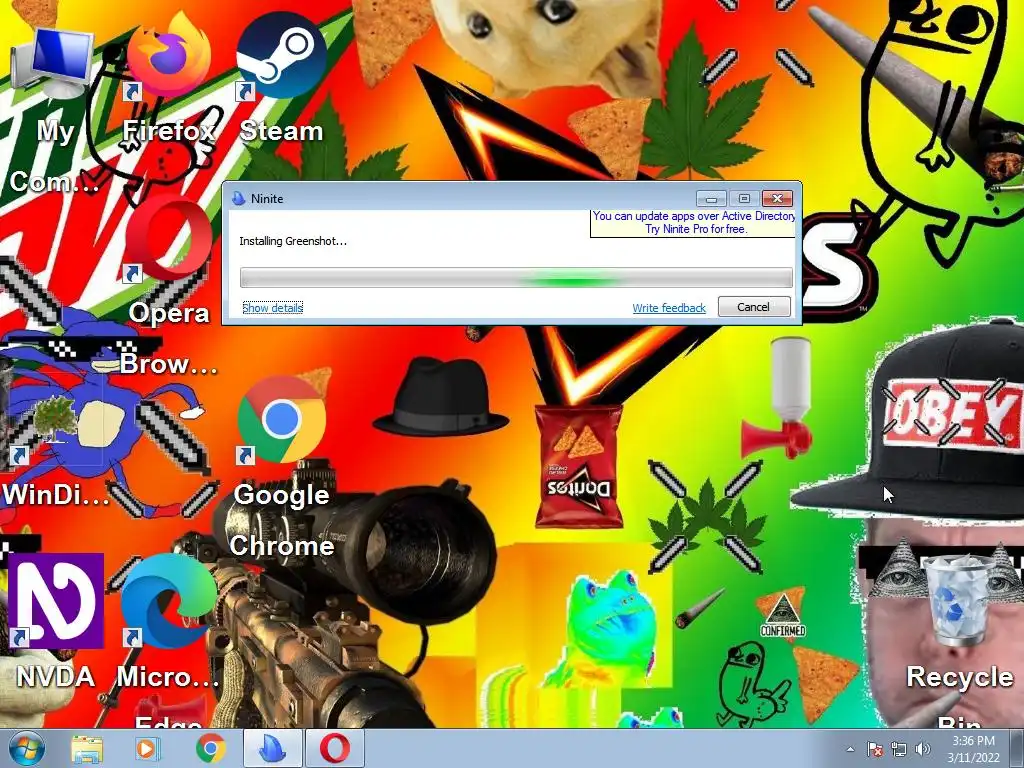Open the volume speaker tray icon

pos(923,750)
